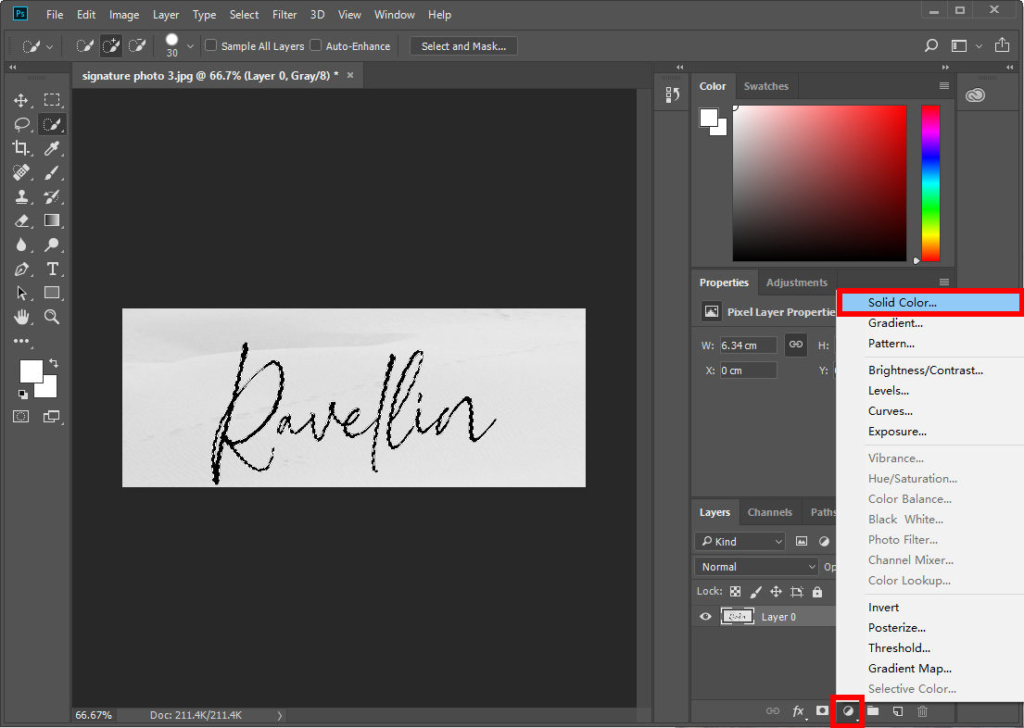The width and height of the screenshot is (1024, 728).
Task: Open the Normal blending mode dropdown
Action: coord(755,566)
